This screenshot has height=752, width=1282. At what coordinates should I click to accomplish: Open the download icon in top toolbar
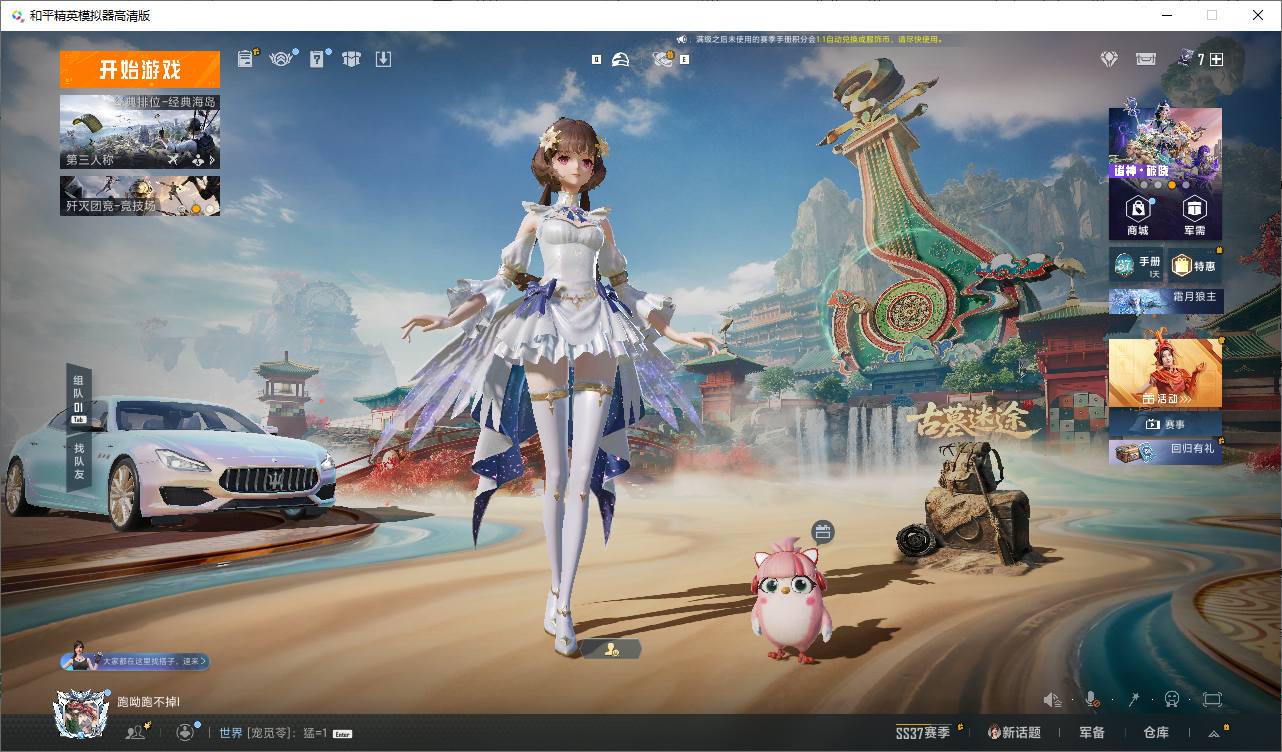[383, 59]
